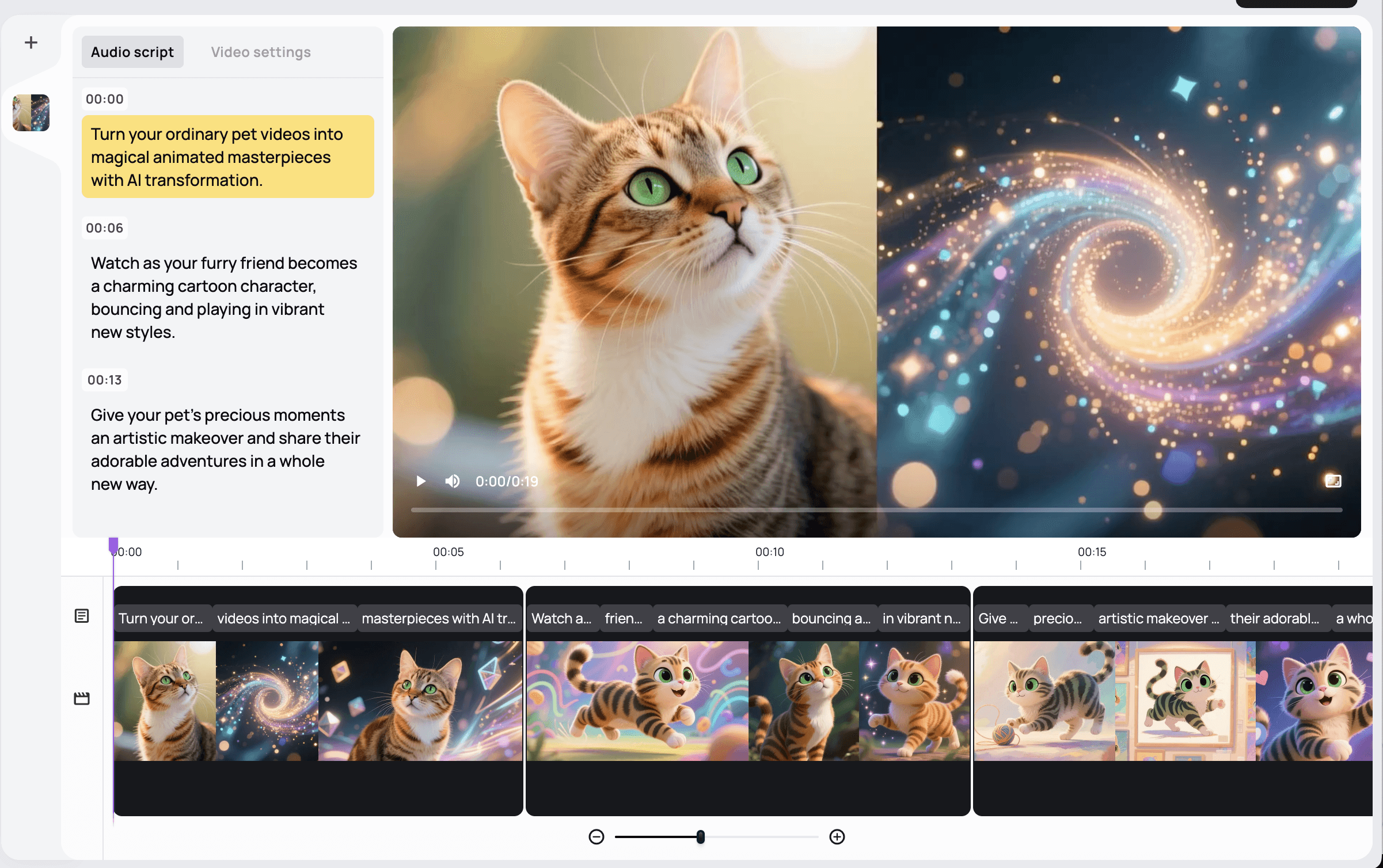Select the 00:06 timestamp label

click(x=104, y=228)
